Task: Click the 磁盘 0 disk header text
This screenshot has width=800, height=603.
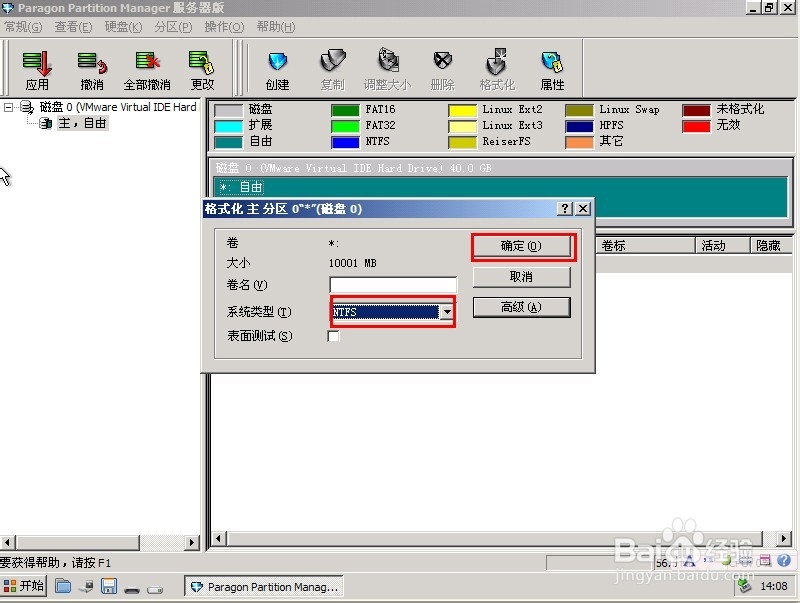Action: (x=353, y=168)
